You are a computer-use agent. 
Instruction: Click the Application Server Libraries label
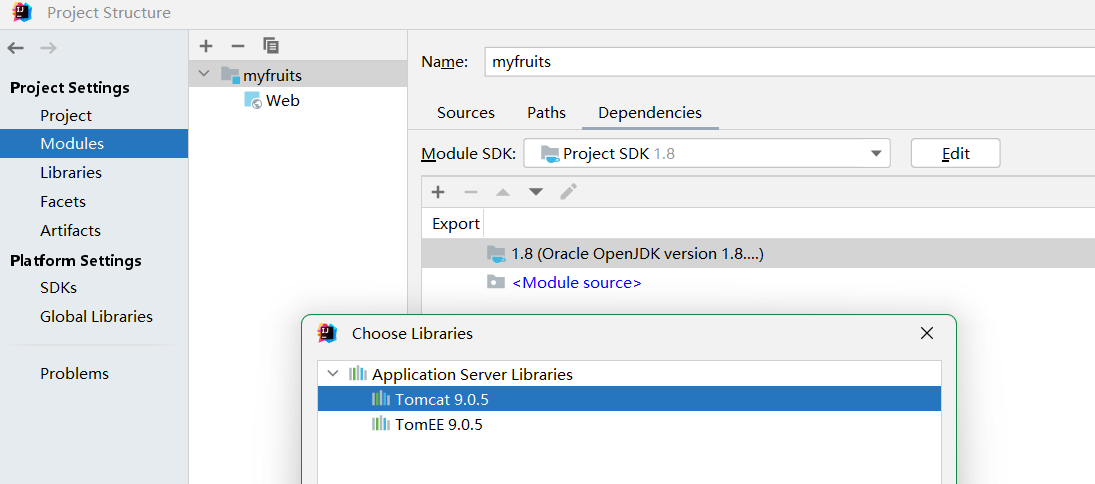472,374
